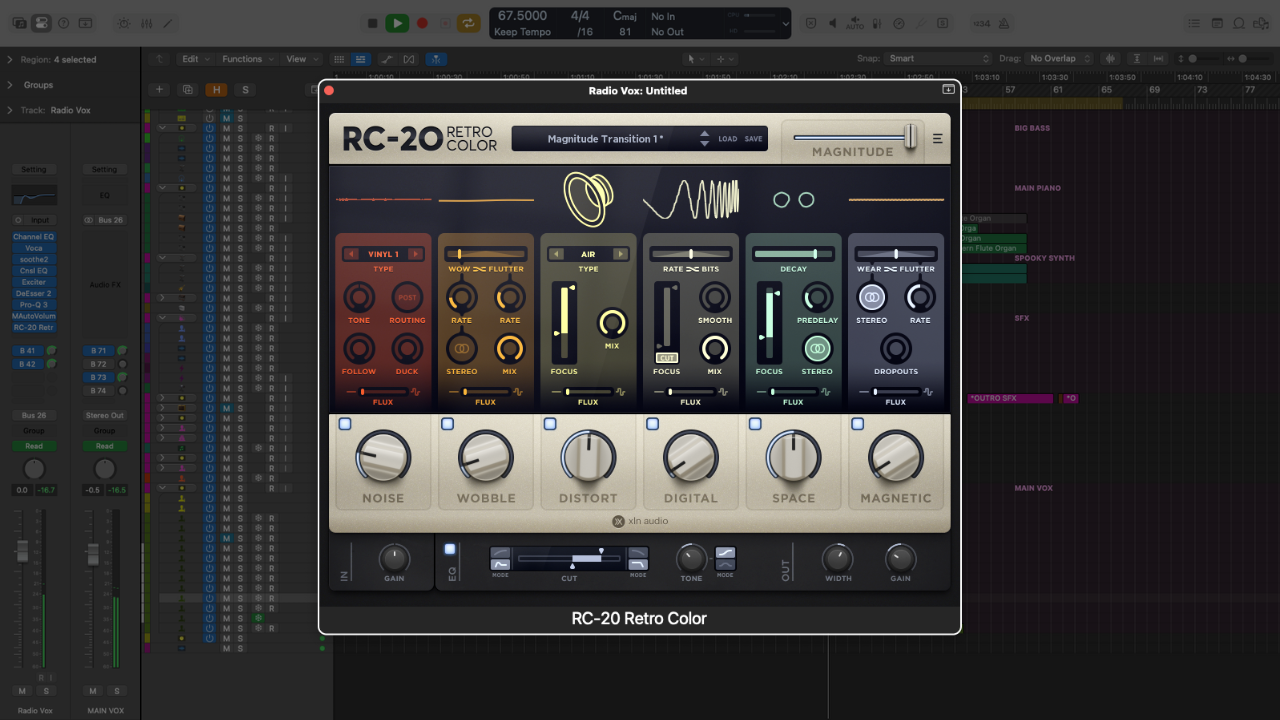Toggle the EQ section enable checkbox
The width and height of the screenshot is (1280, 720).
(x=450, y=549)
